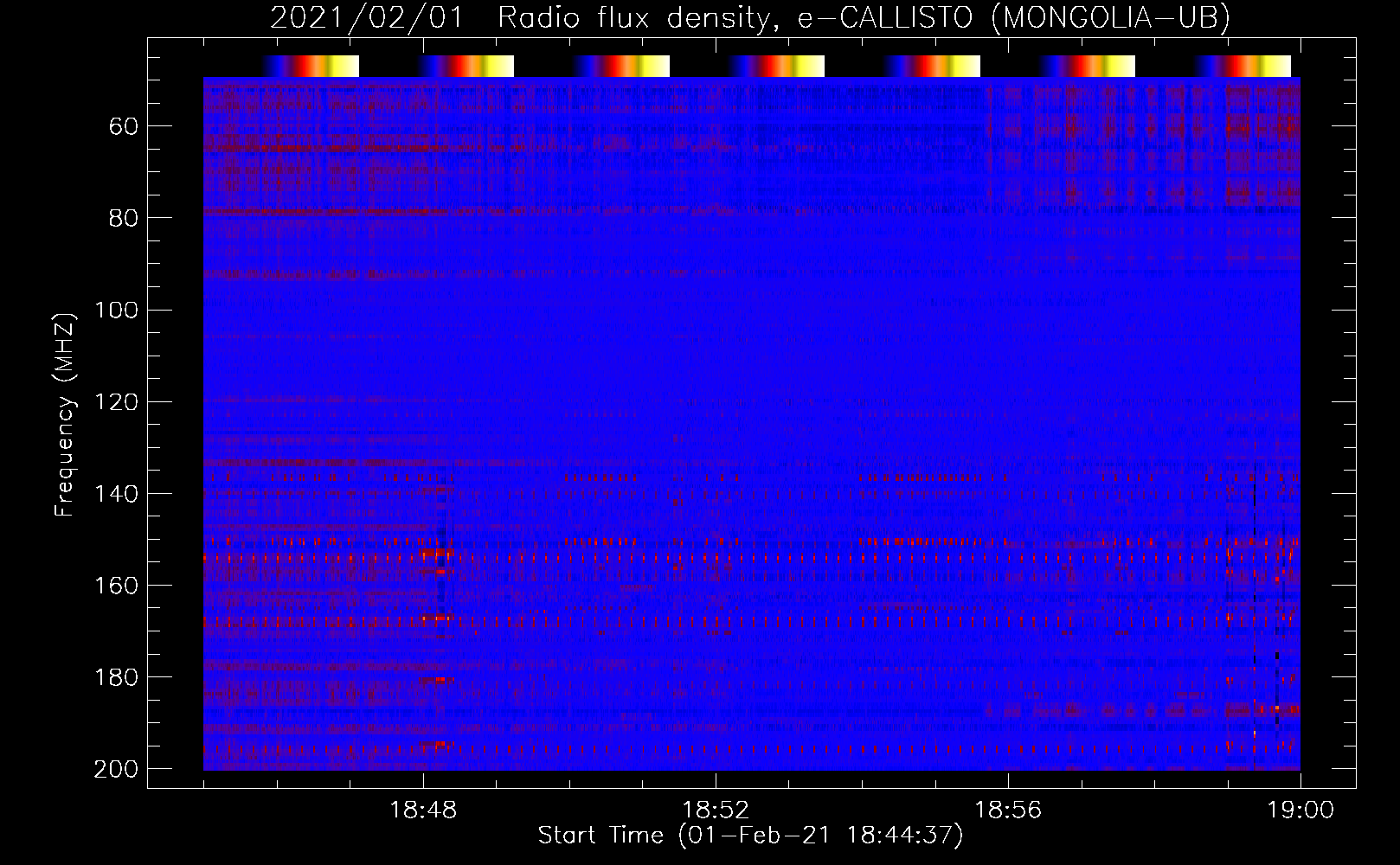Viewport: 1400px width, 865px height.
Task: Click the 180 MHz frequency tick label
Action: (116, 677)
